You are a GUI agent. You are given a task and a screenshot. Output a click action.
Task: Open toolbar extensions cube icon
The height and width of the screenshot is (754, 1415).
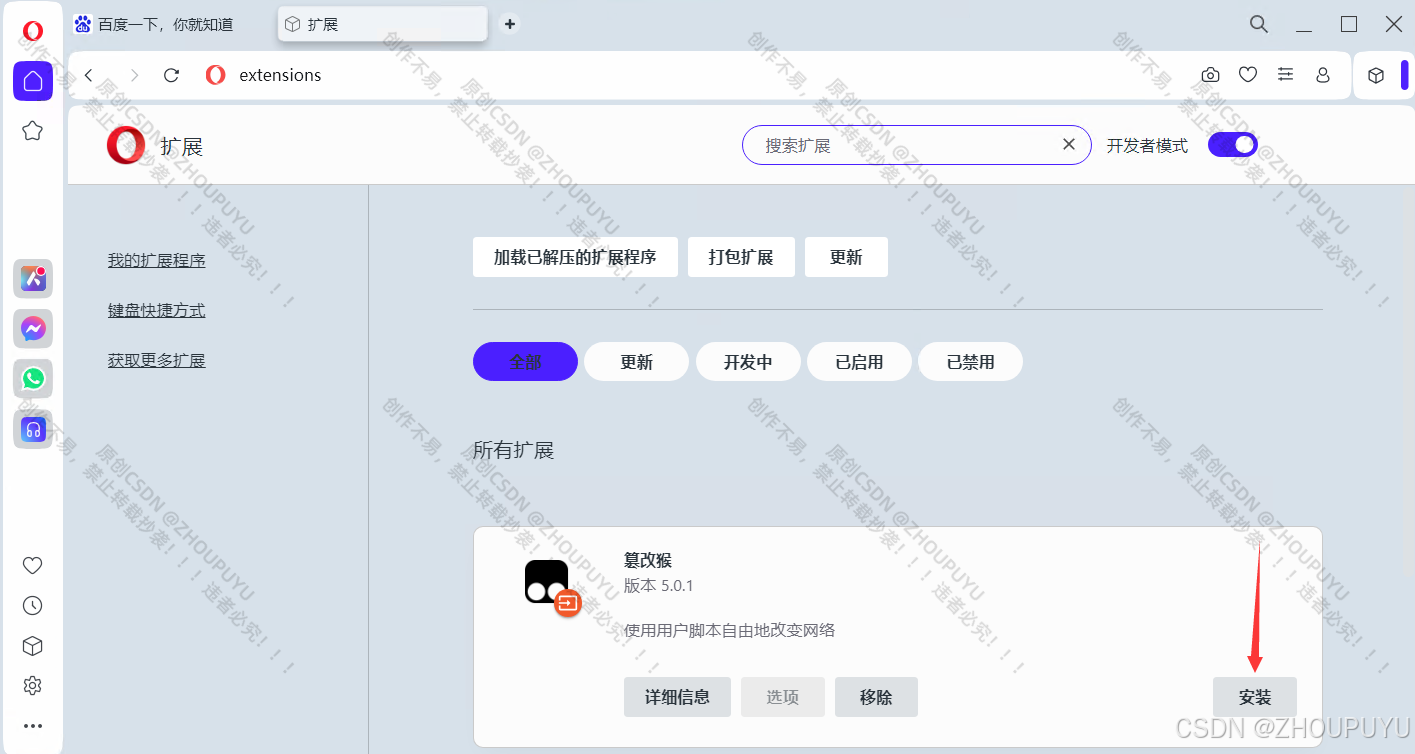pyautogui.click(x=1376, y=75)
